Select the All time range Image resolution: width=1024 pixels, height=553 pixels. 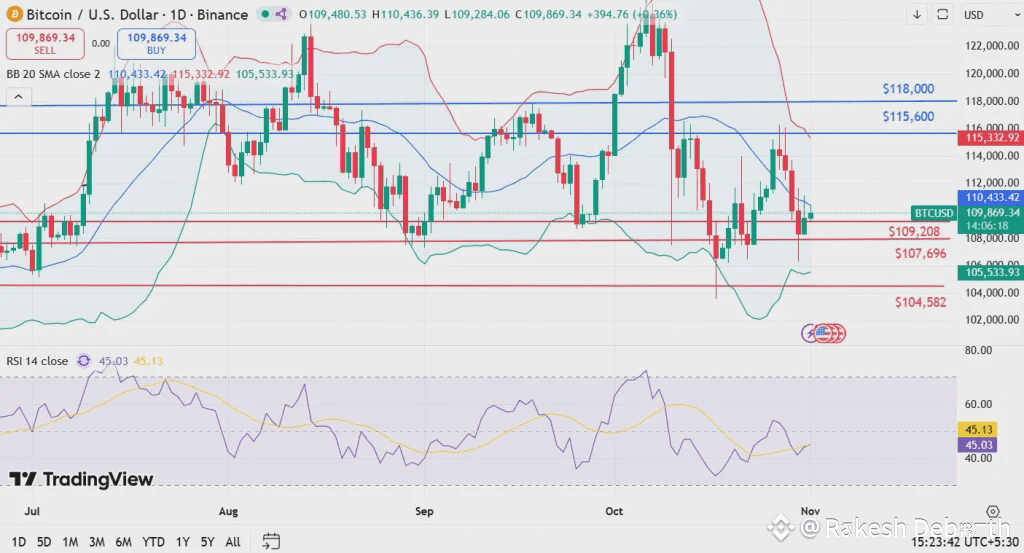(233, 542)
